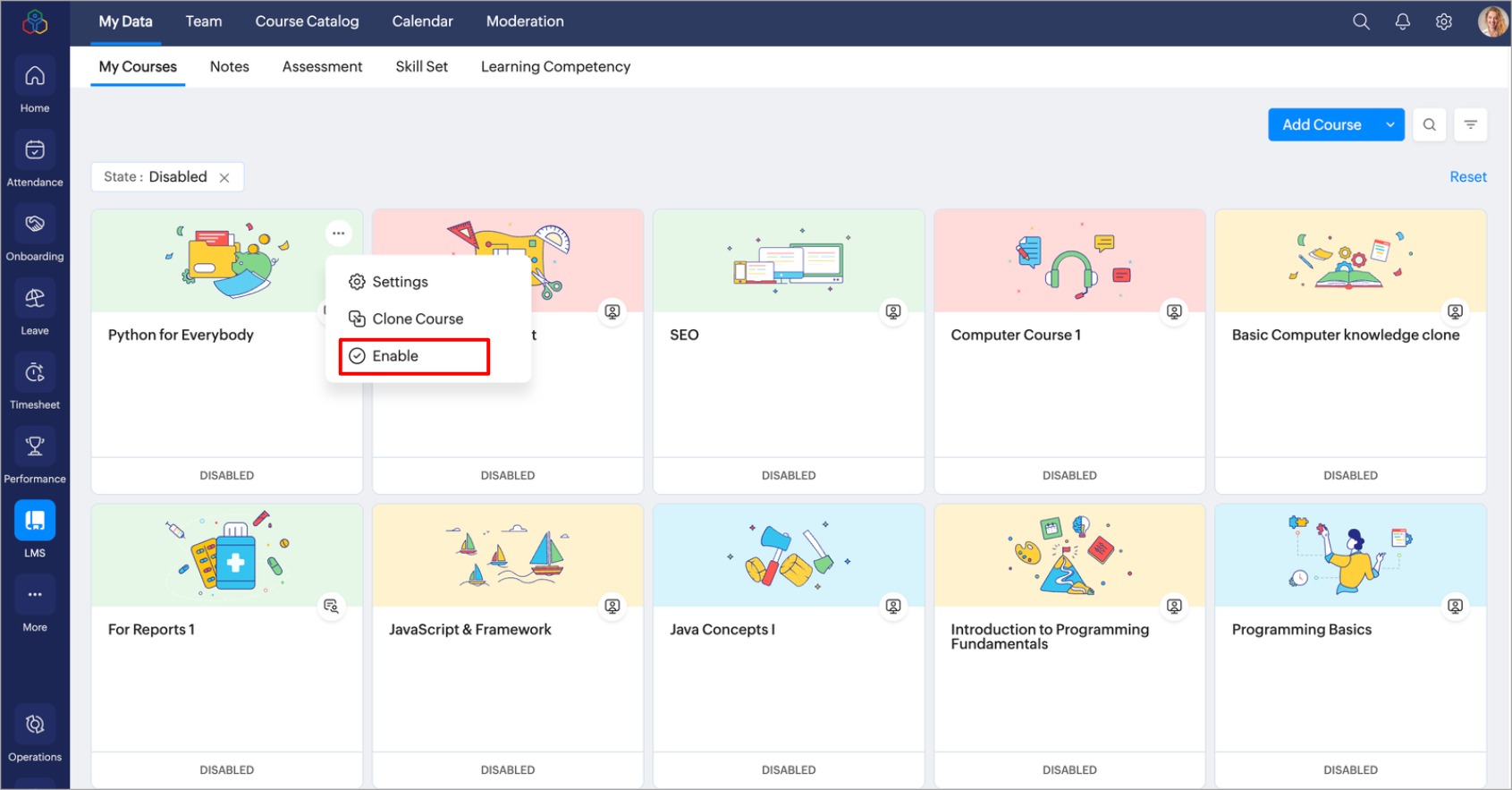
Task: Open the JavaScript & Framework course thumbnail
Action: click(x=507, y=556)
